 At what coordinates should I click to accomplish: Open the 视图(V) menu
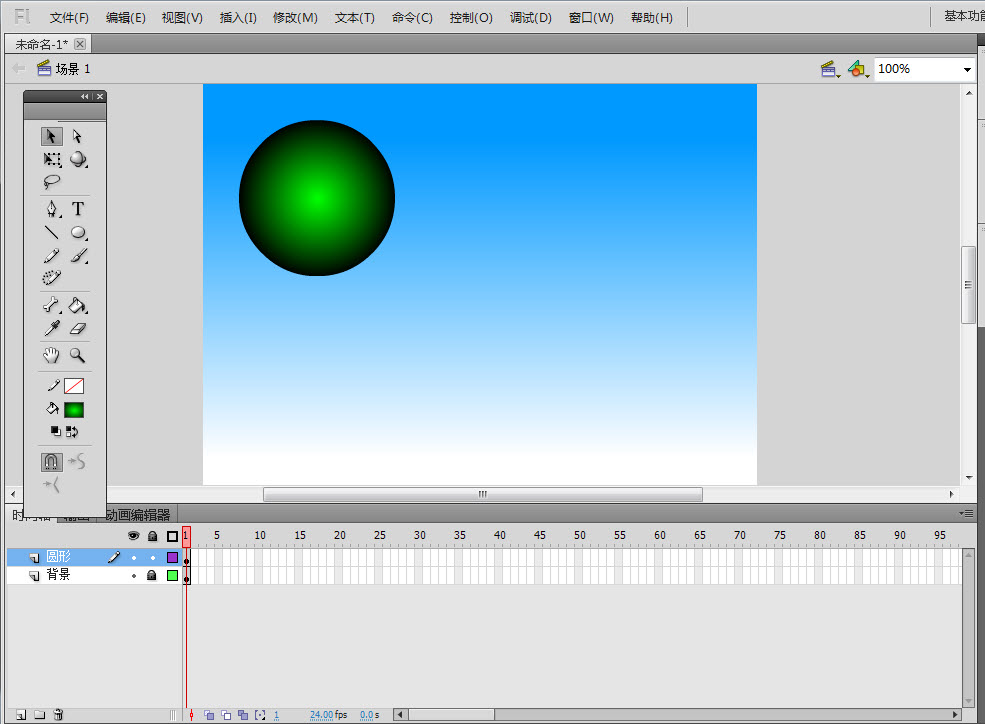tap(182, 18)
